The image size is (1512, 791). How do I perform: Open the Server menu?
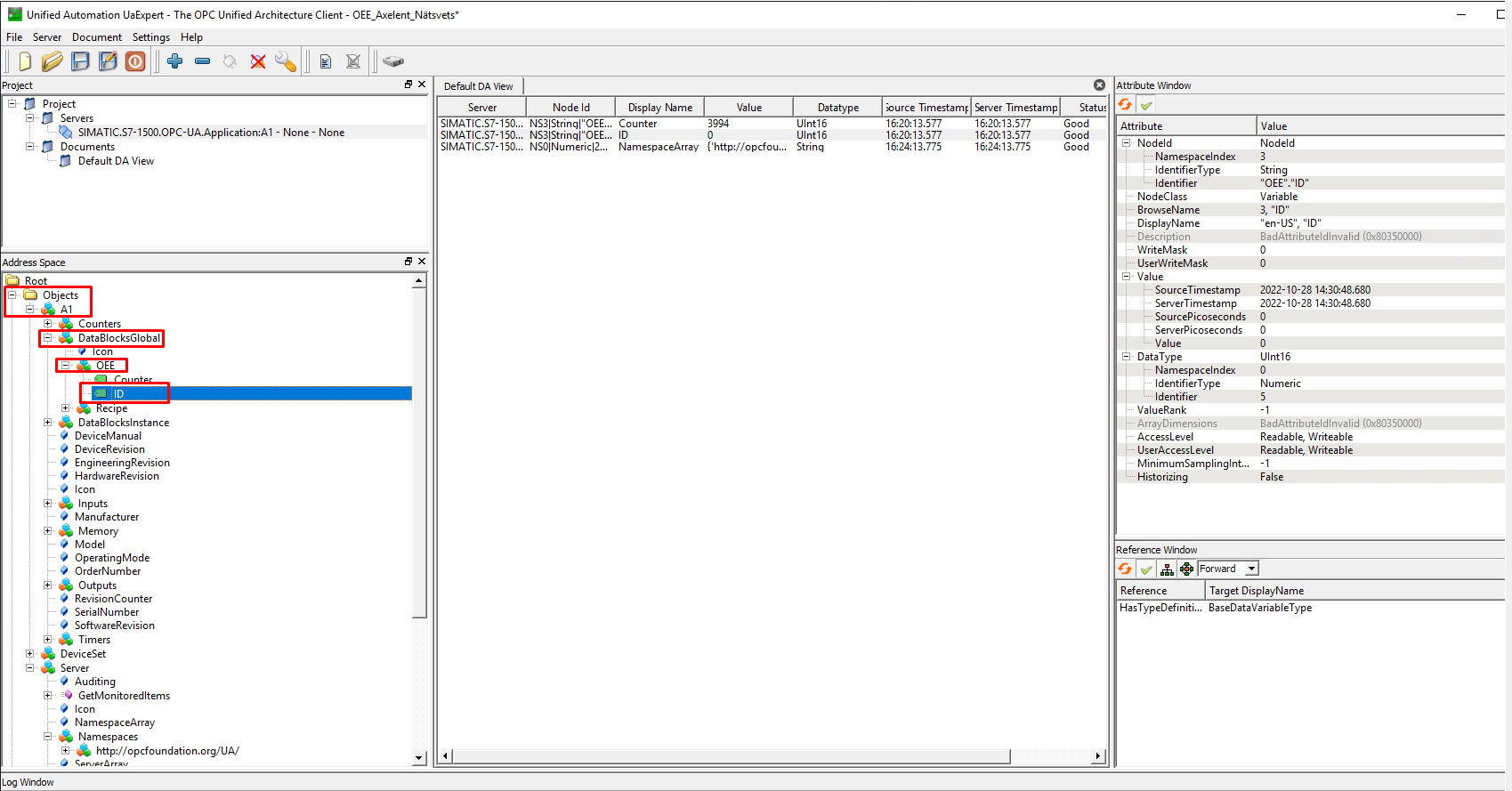tap(47, 37)
